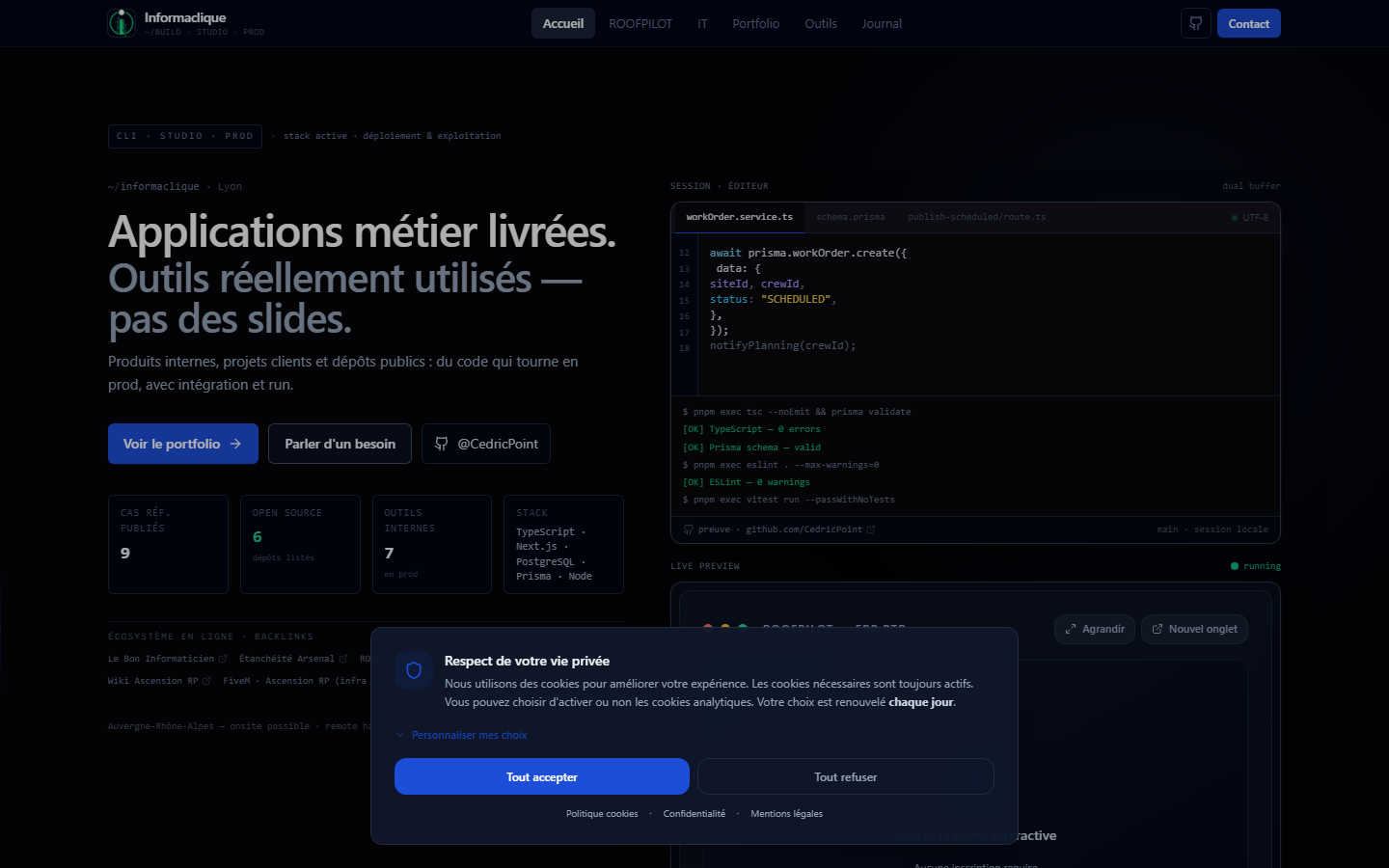Open the Outils nav item

pyautogui.click(x=821, y=23)
